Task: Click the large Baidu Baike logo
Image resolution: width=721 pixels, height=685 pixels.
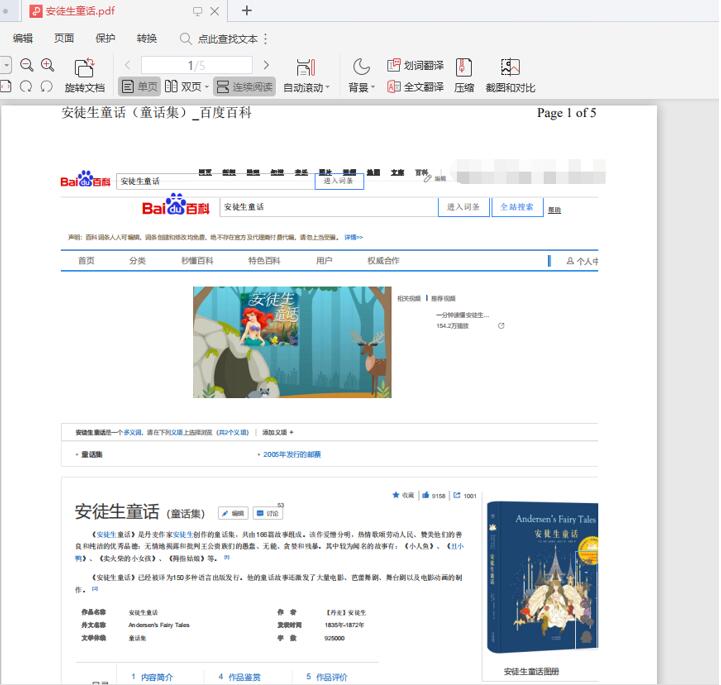Action: pos(176,205)
